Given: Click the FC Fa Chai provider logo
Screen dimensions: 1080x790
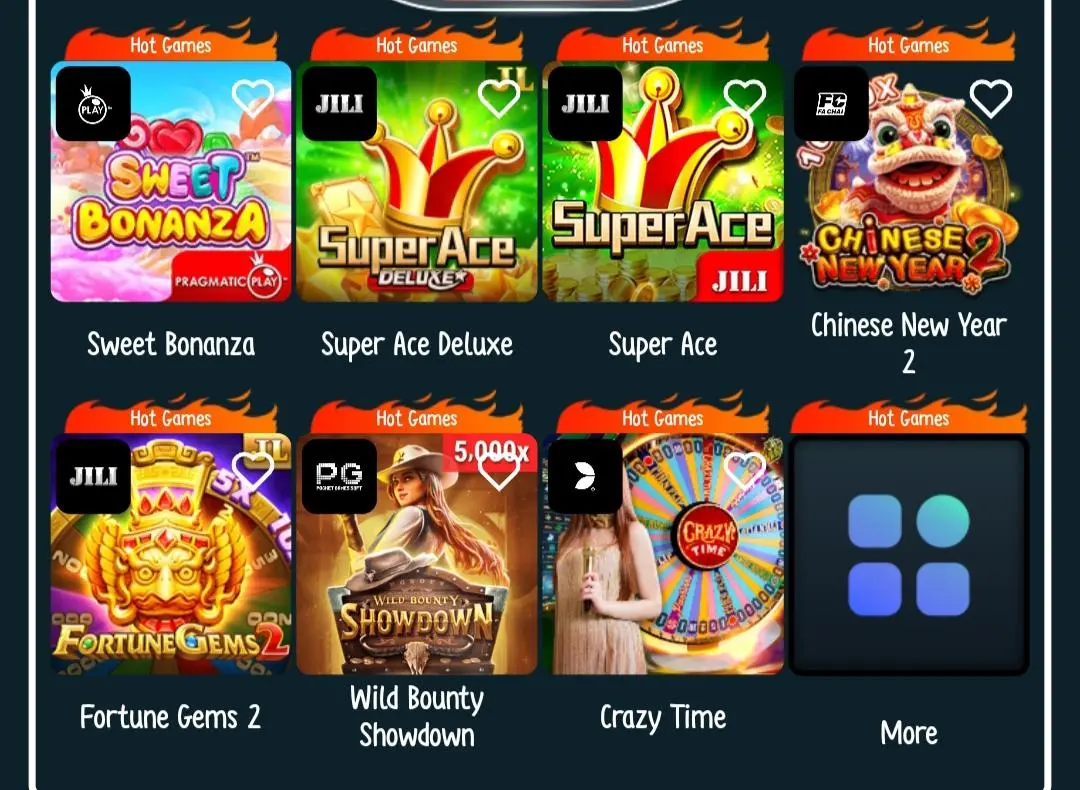Looking at the screenshot, I should tap(831, 104).
